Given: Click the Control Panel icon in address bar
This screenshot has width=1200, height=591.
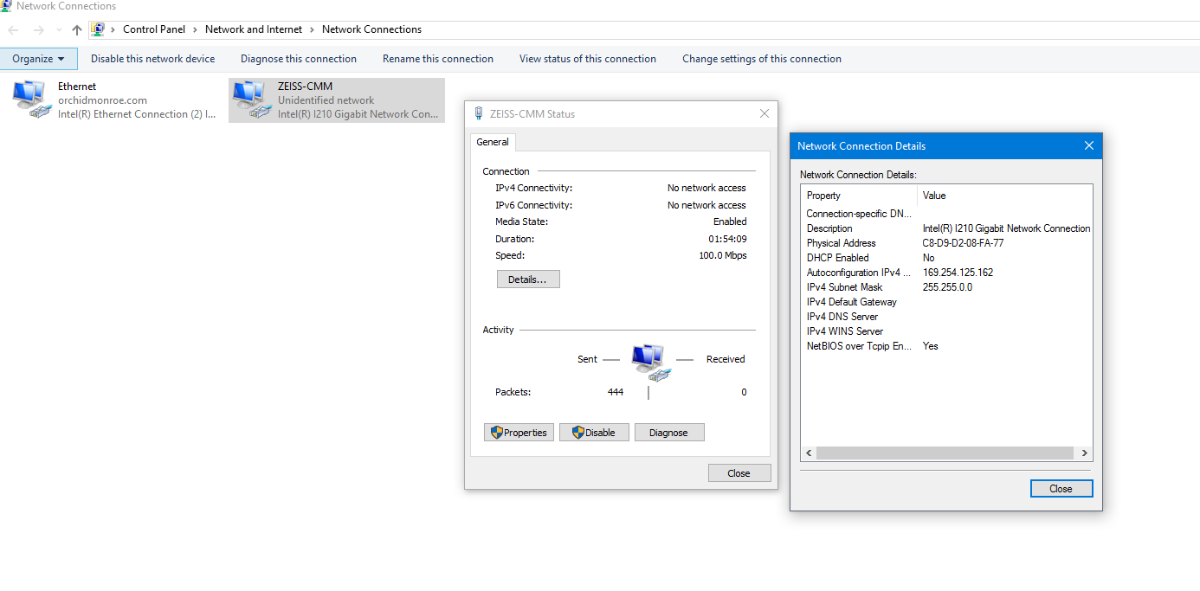Looking at the screenshot, I should (98, 30).
